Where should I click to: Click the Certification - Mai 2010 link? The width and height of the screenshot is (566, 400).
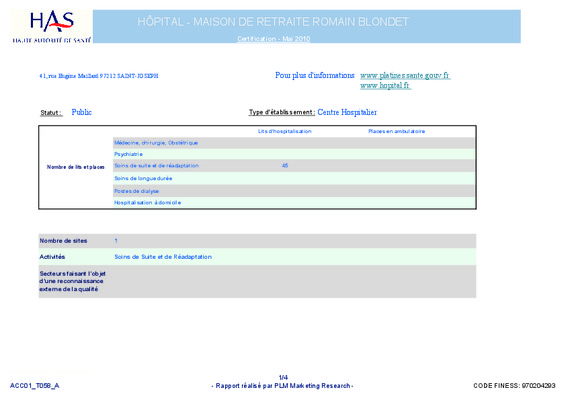point(274,39)
